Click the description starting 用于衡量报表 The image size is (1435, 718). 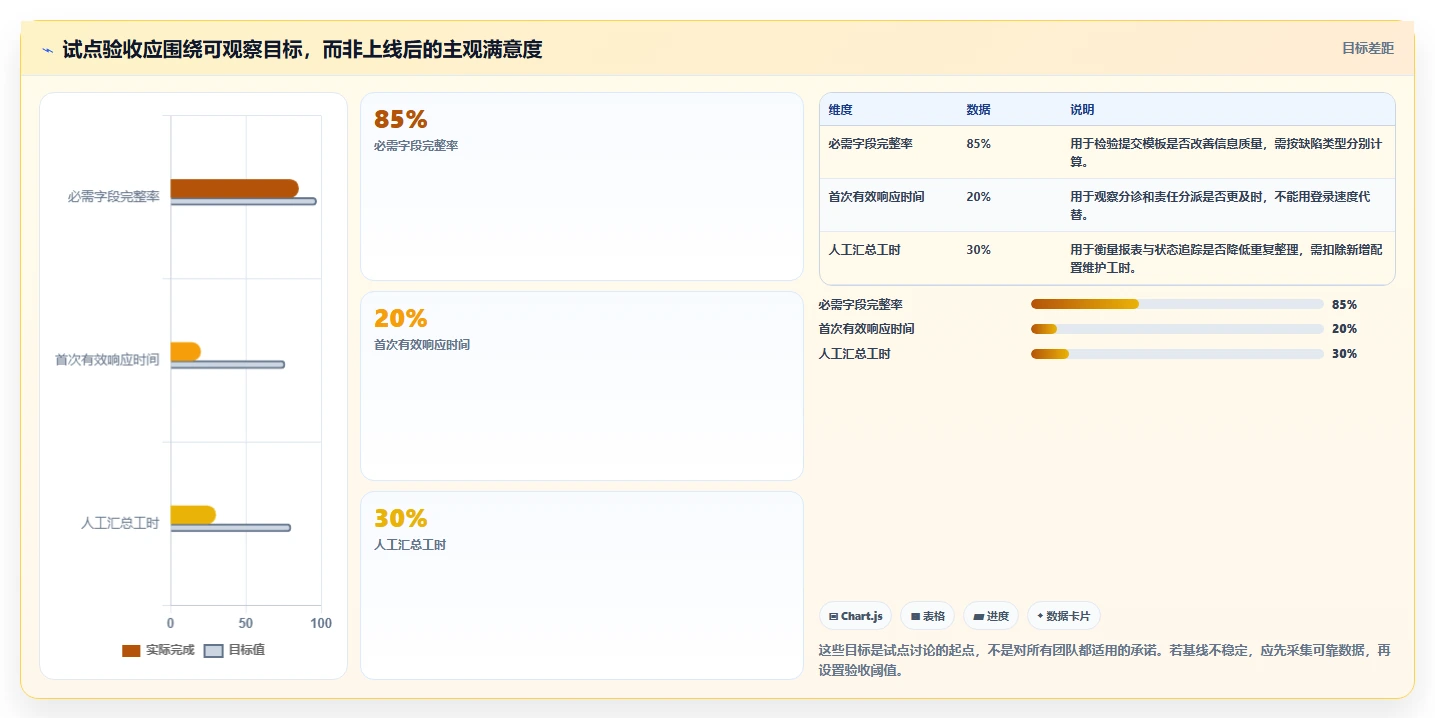click(x=1227, y=259)
